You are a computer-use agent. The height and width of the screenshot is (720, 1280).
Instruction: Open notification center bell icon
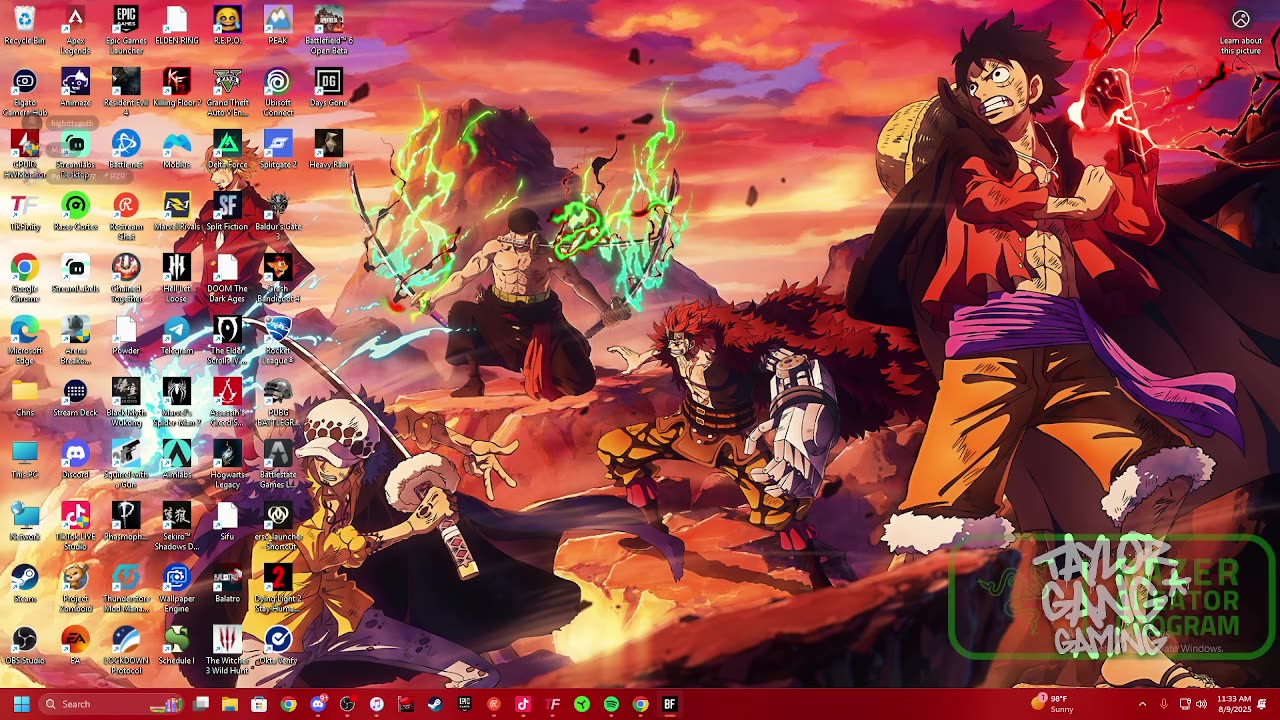click(1263, 704)
